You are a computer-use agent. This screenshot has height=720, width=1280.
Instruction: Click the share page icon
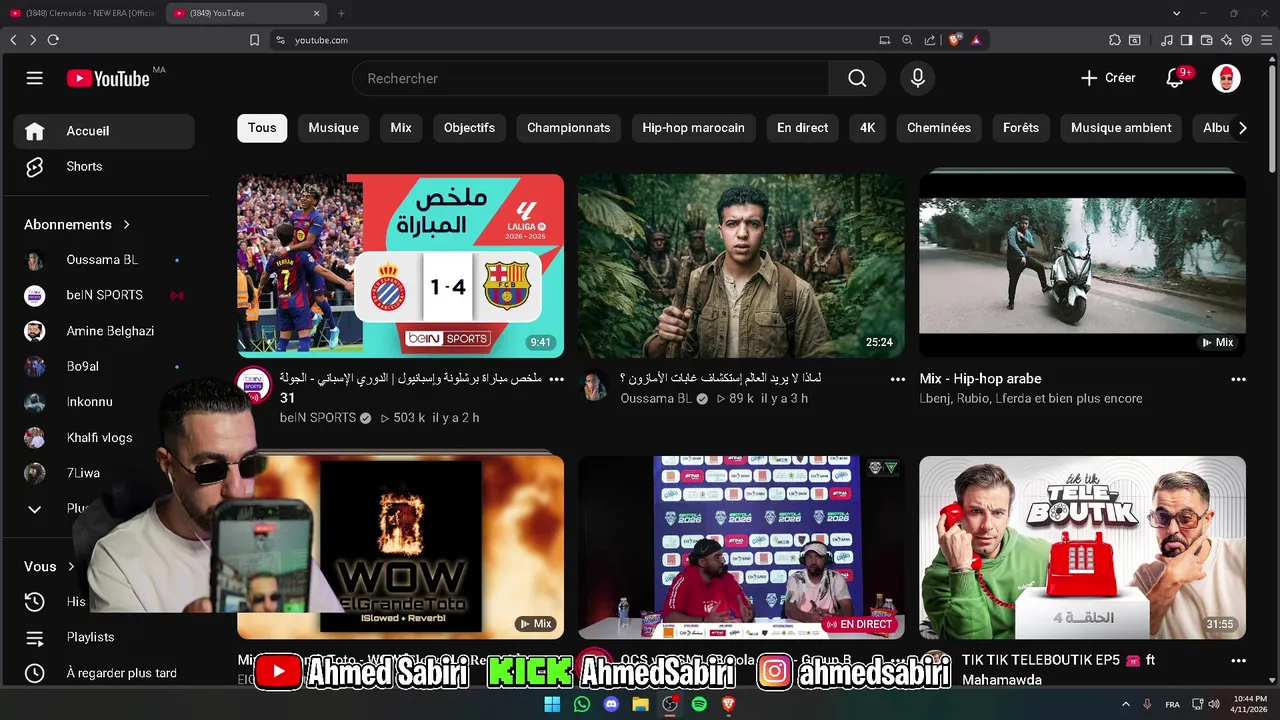pyautogui.click(x=930, y=40)
